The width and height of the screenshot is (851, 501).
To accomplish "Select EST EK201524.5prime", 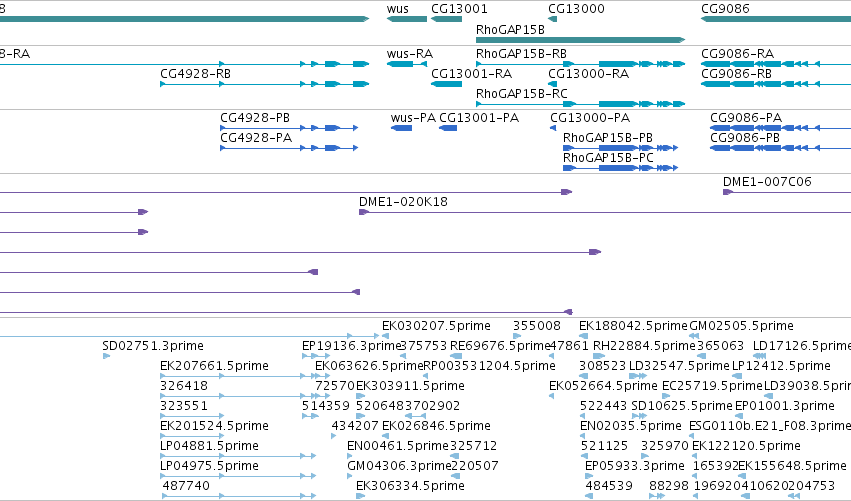I will [214, 426].
